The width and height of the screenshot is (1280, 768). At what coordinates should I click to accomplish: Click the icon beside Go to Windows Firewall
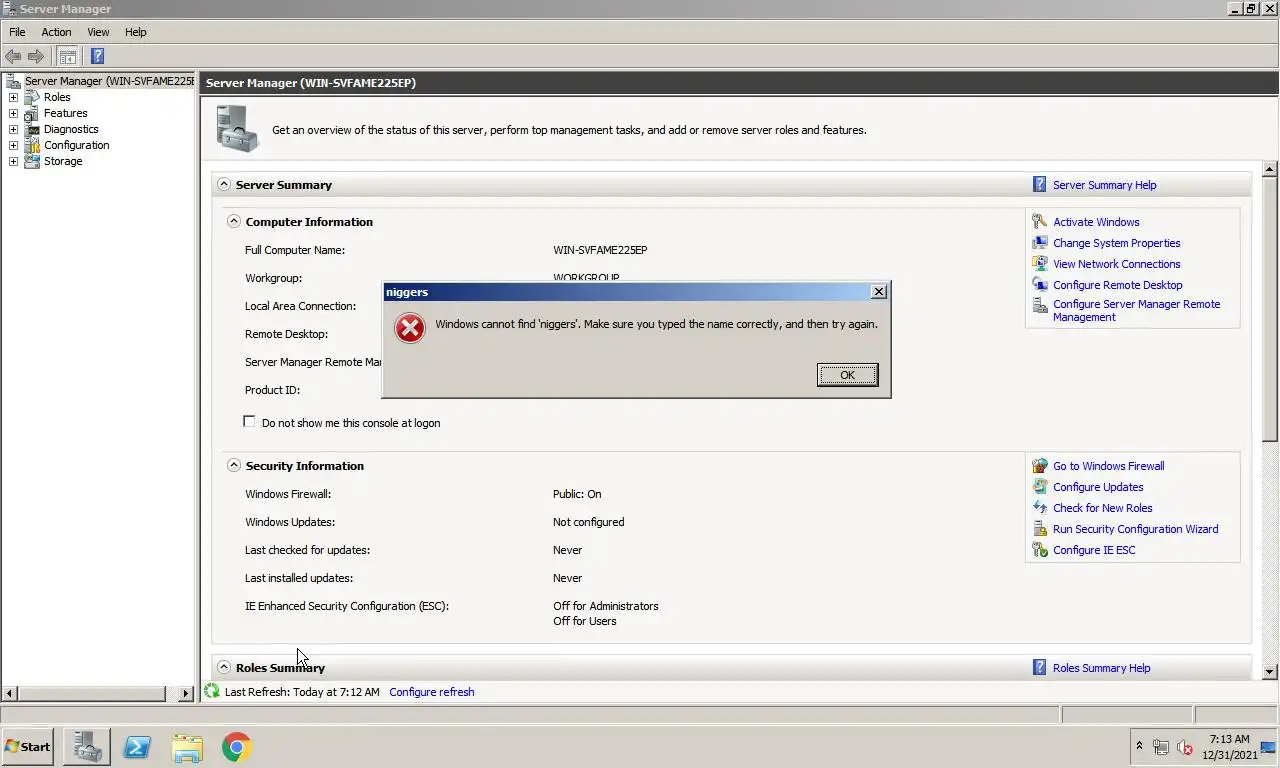coord(1040,466)
